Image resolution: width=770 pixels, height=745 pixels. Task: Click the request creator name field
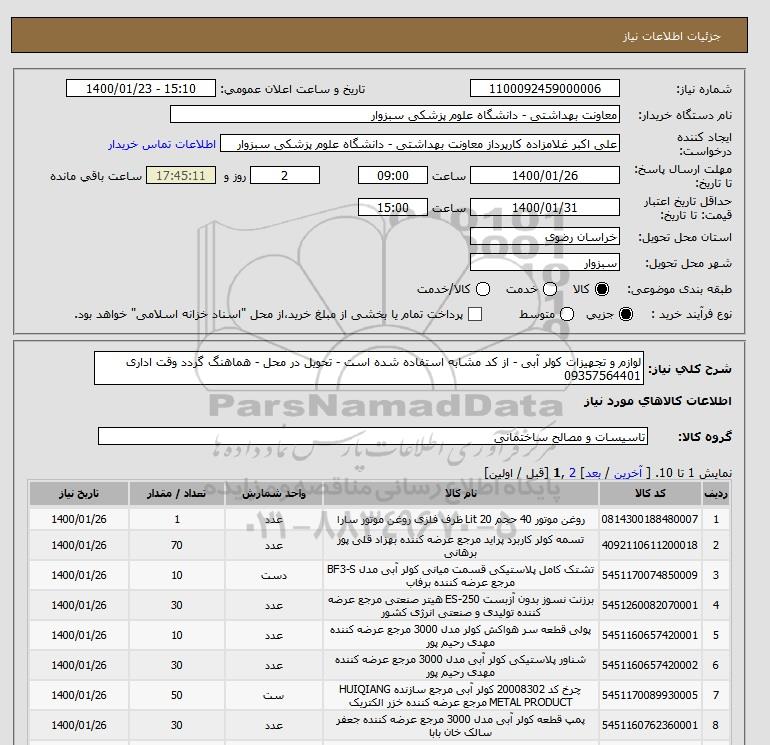coord(420,144)
